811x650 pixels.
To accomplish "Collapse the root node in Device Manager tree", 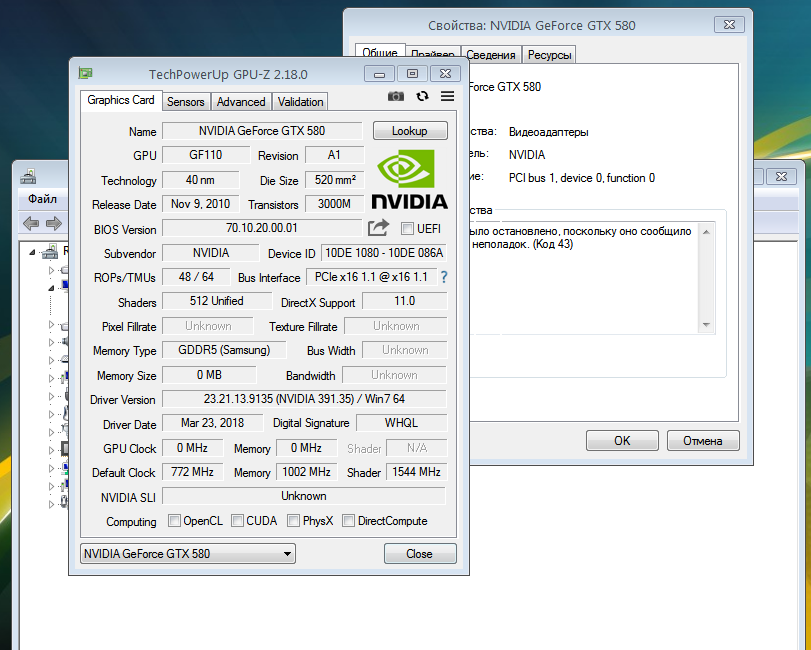I will point(32,252).
